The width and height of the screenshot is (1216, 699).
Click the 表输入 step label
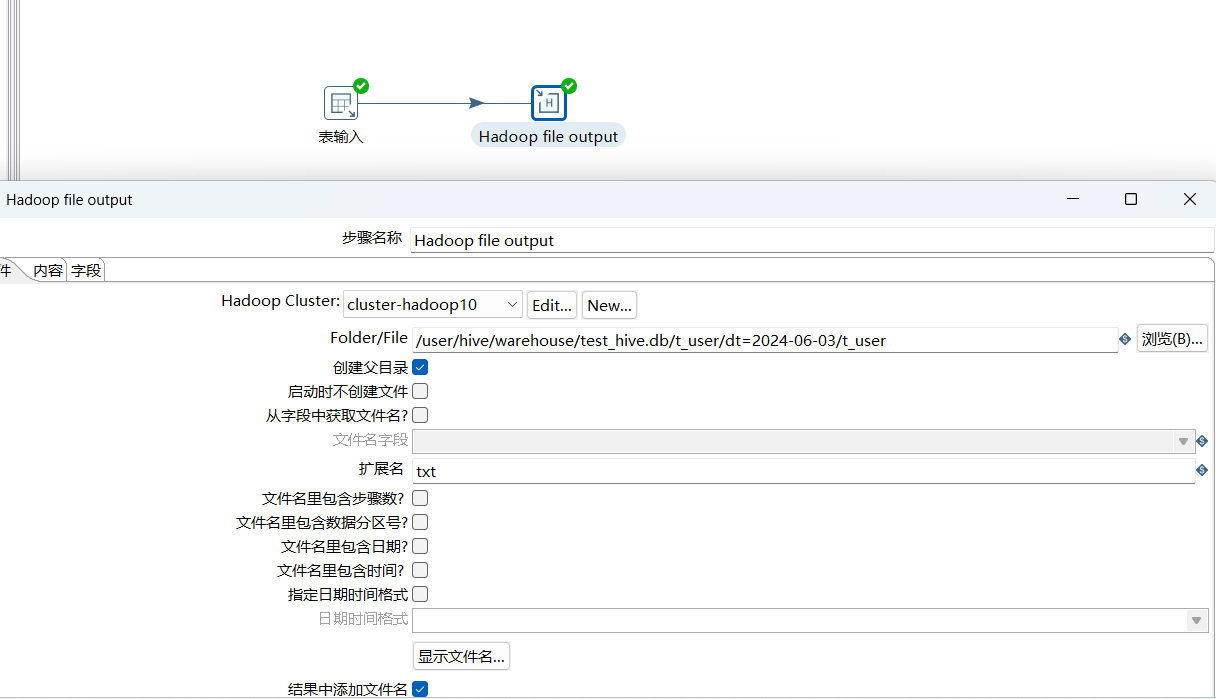pos(341,137)
